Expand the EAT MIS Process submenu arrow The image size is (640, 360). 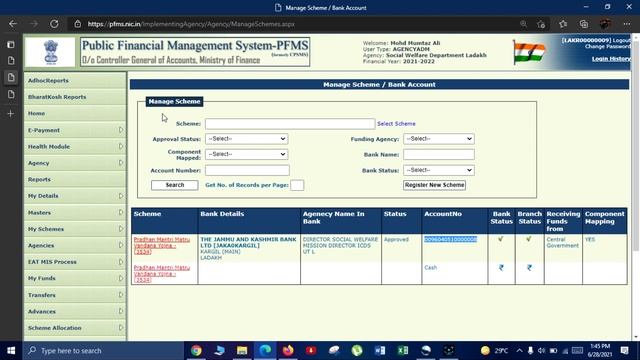point(121,262)
